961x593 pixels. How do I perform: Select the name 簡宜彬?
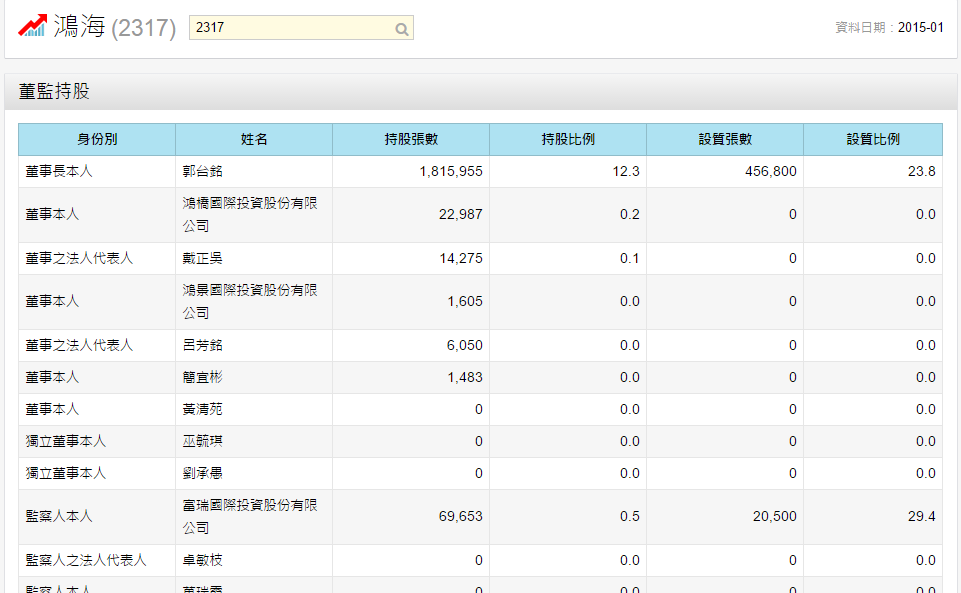(x=202, y=377)
